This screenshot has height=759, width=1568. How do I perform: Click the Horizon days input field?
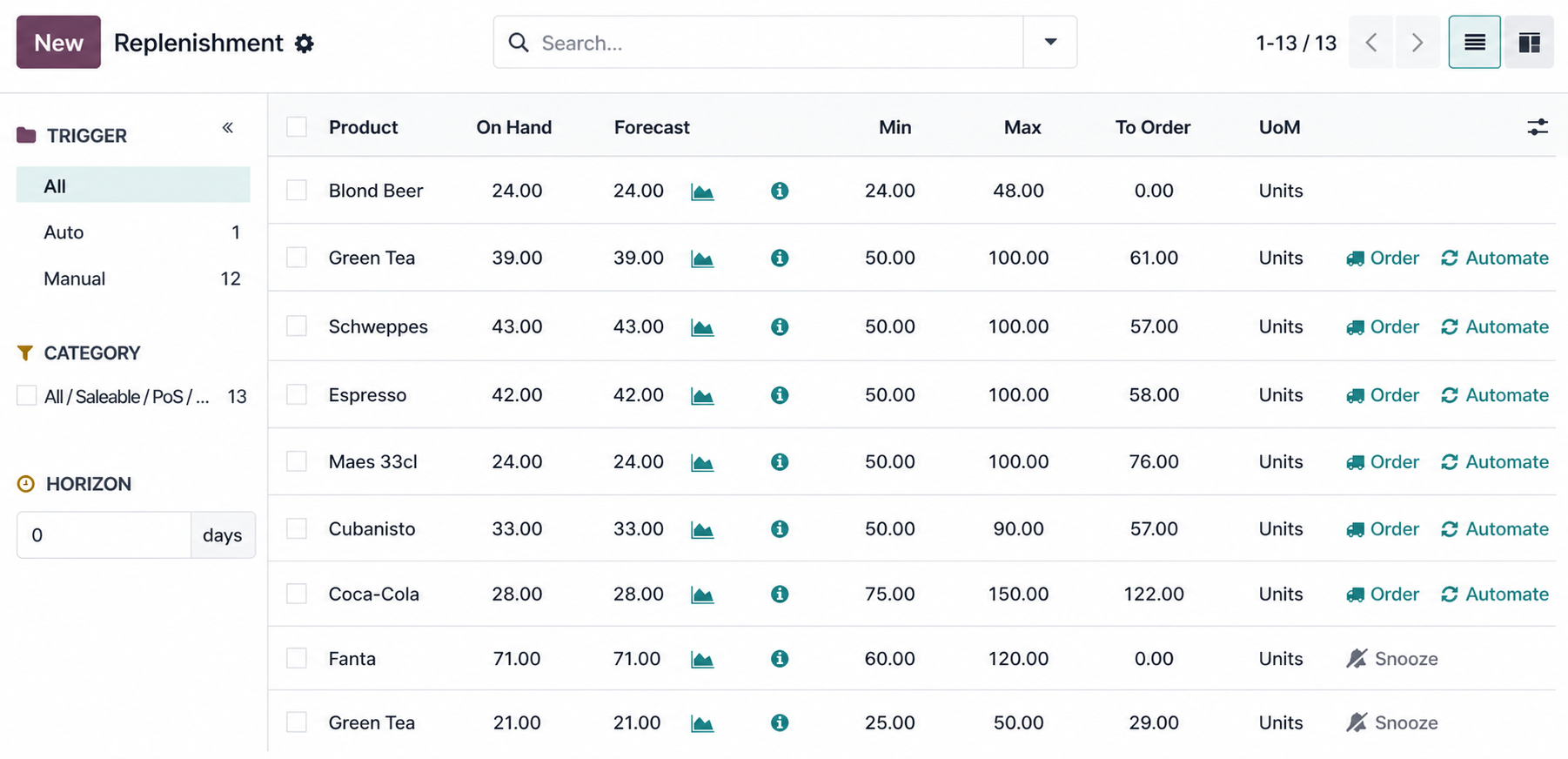pos(104,535)
